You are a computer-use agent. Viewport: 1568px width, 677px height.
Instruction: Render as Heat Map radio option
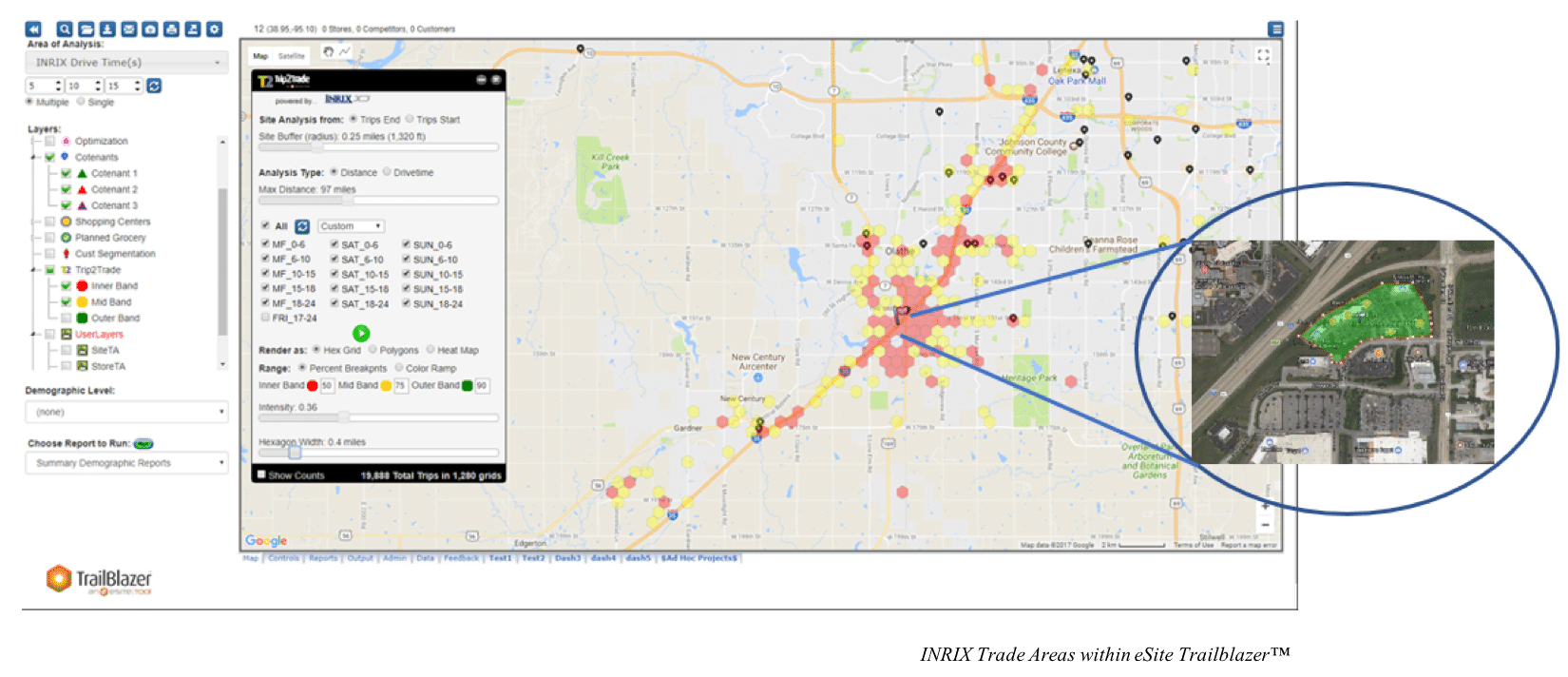click(x=430, y=350)
